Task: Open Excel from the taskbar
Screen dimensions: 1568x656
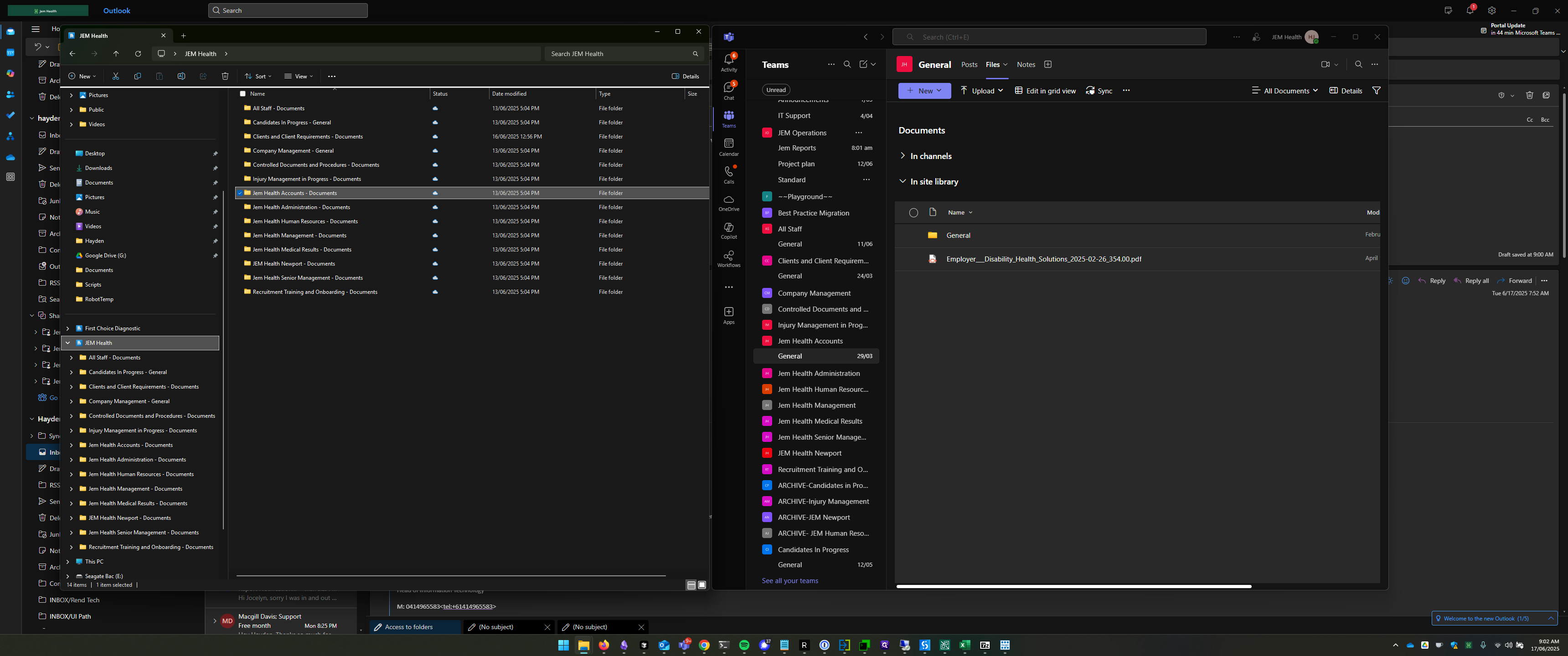Action: (965, 646)
